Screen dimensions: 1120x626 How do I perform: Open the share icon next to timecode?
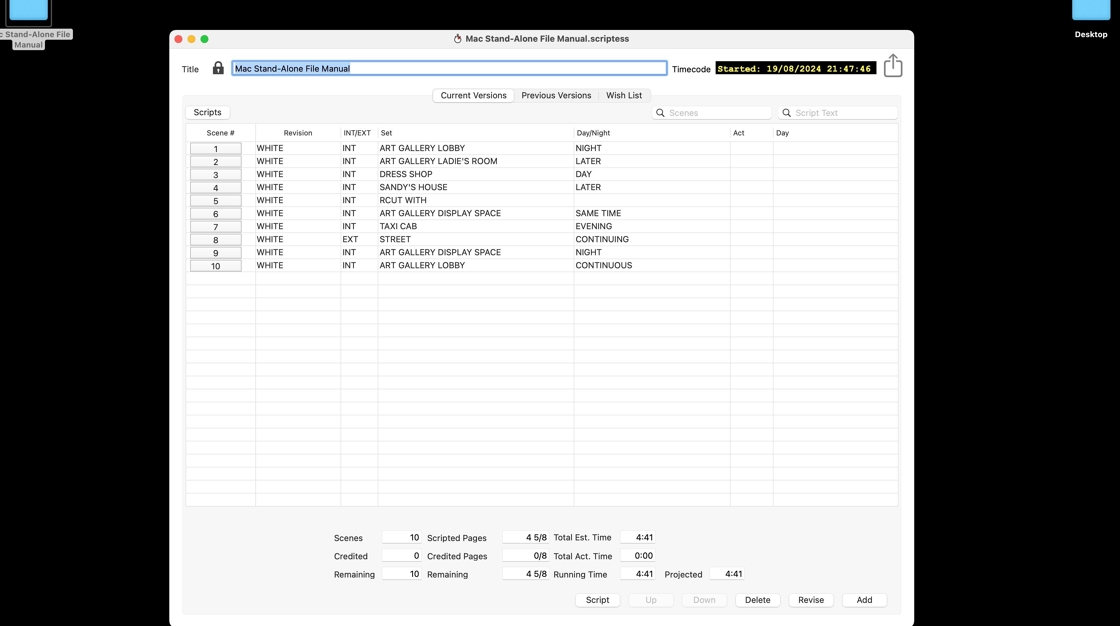893,66
